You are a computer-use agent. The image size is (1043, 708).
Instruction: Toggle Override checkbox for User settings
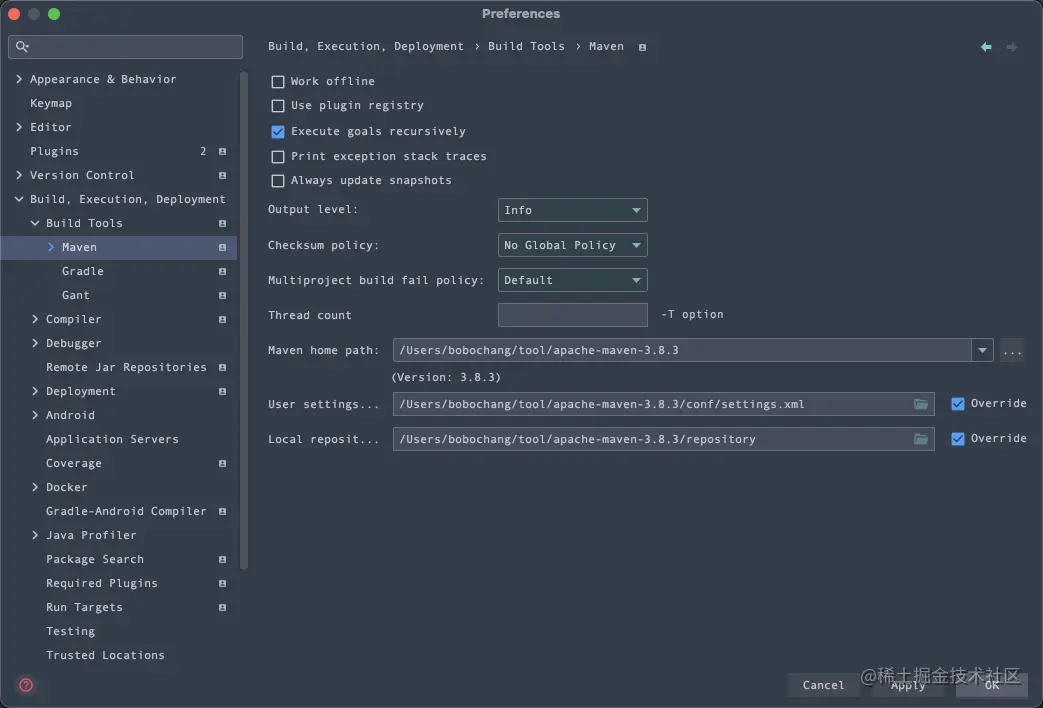point(958,403)
